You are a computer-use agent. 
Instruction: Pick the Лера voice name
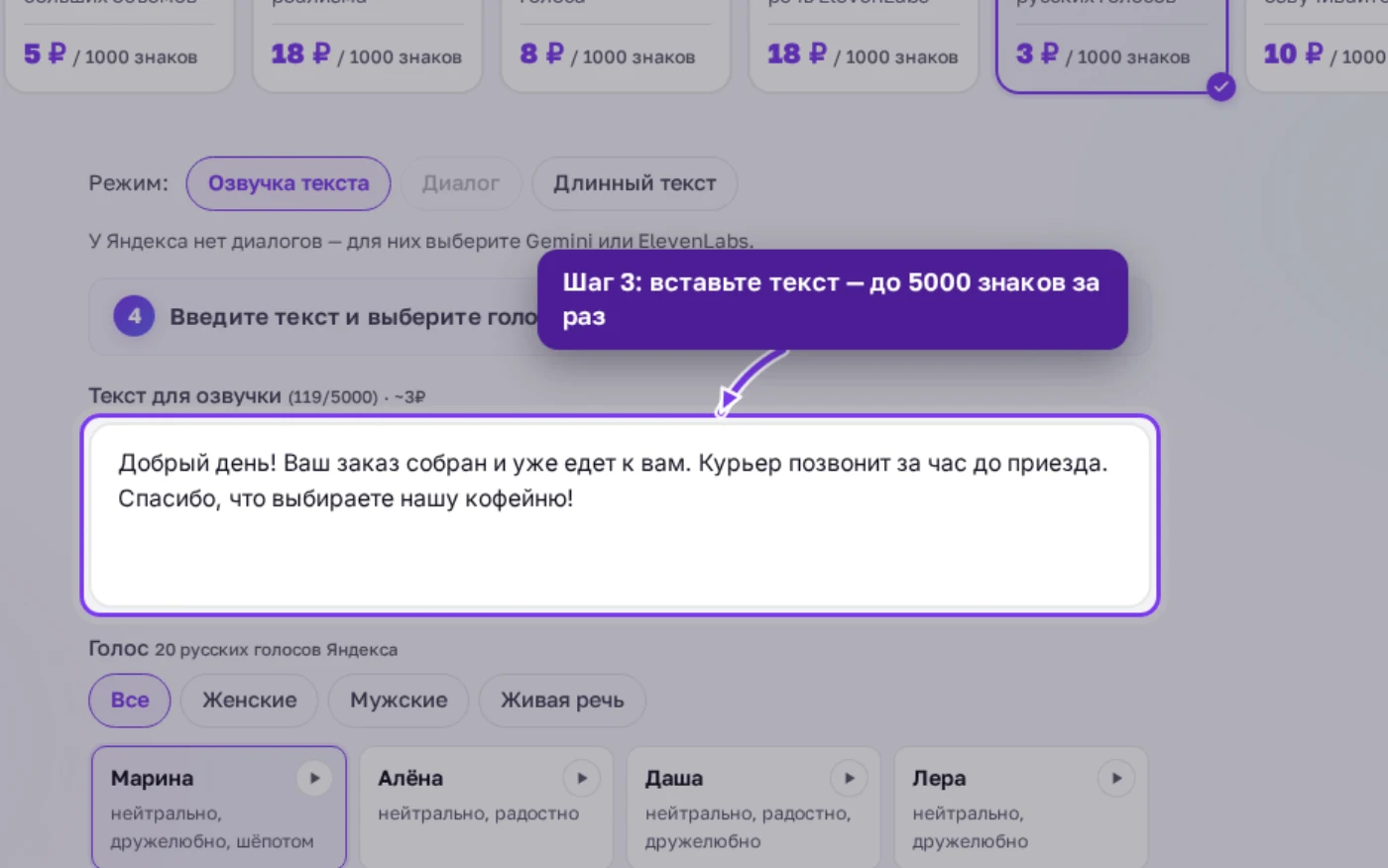[939, 779]
